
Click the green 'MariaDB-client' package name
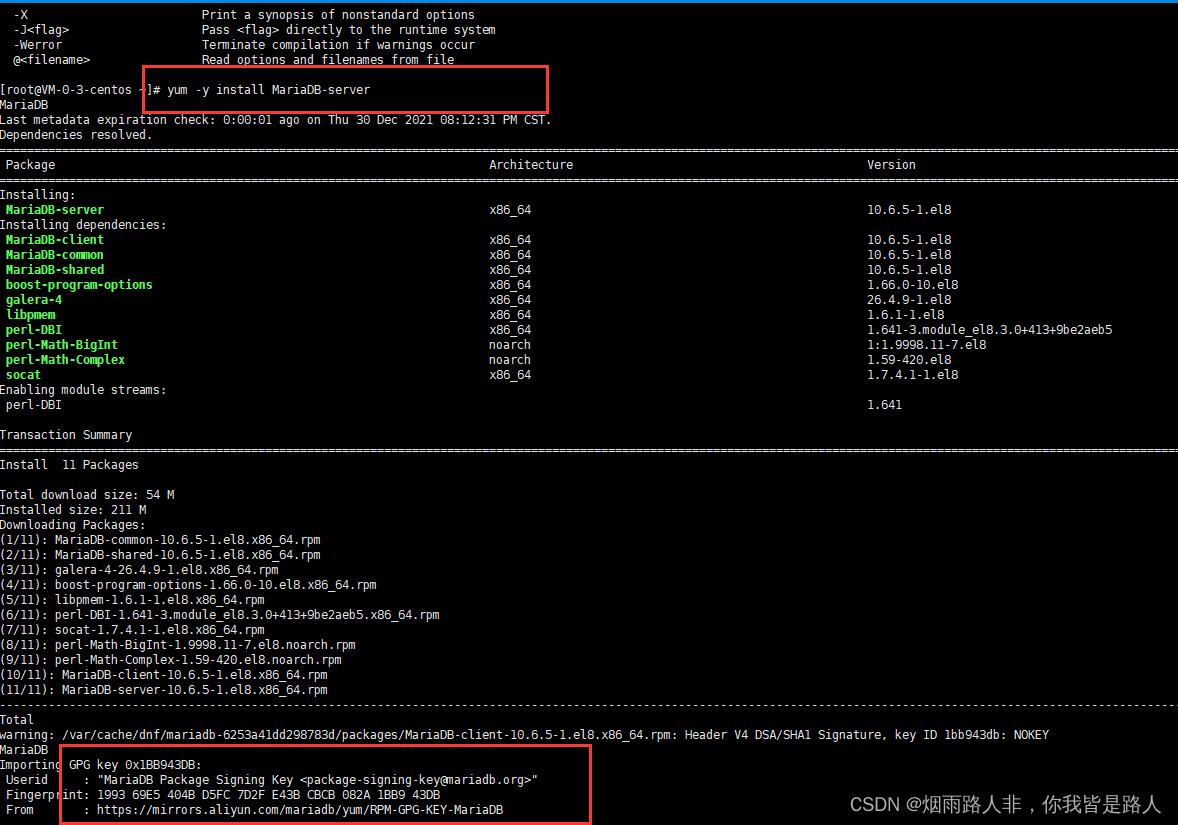coord(55,240)
